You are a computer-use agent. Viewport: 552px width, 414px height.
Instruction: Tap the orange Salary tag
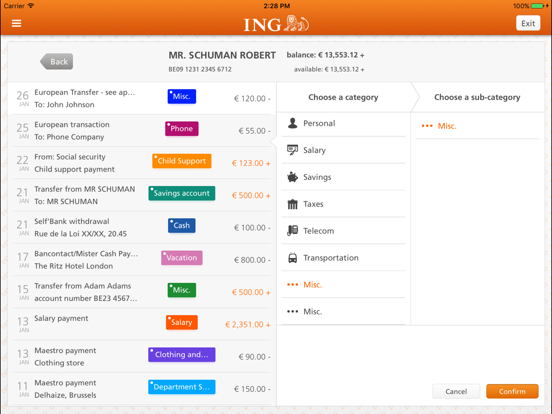click(x=182, y=322)
